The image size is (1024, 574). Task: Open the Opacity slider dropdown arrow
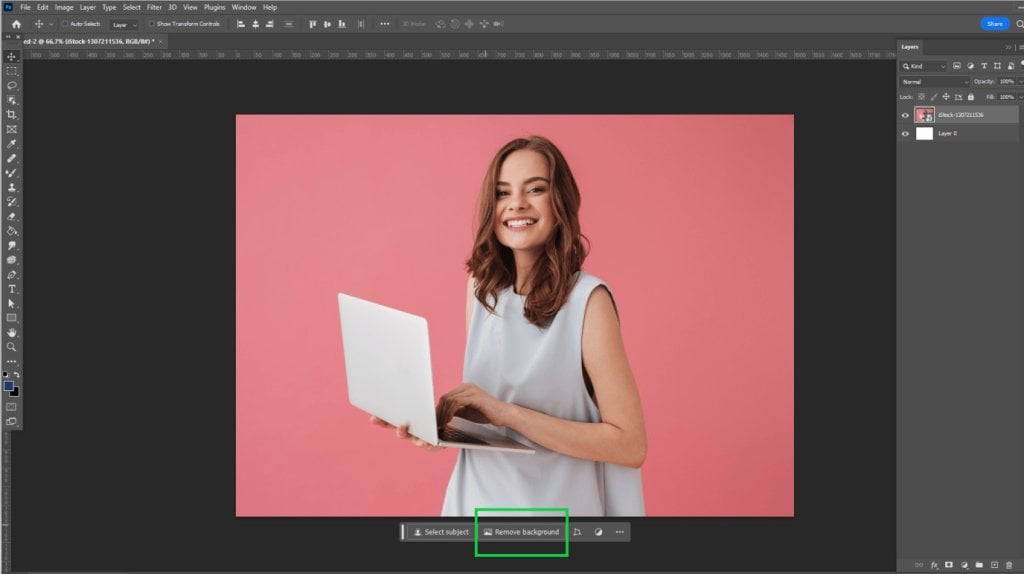pos(1020,82)
